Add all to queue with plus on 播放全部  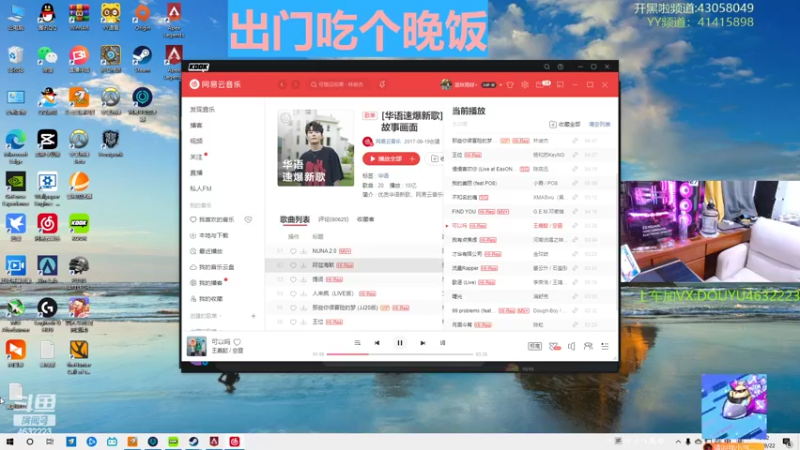click(412, 159)
